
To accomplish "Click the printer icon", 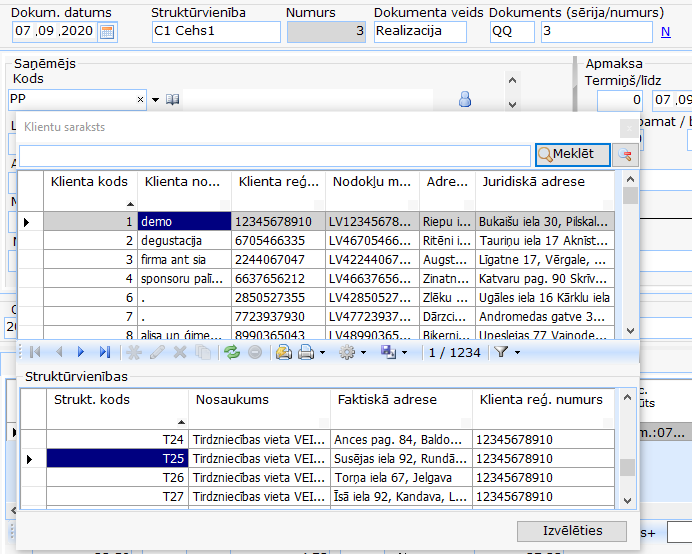I will [306, 352].
